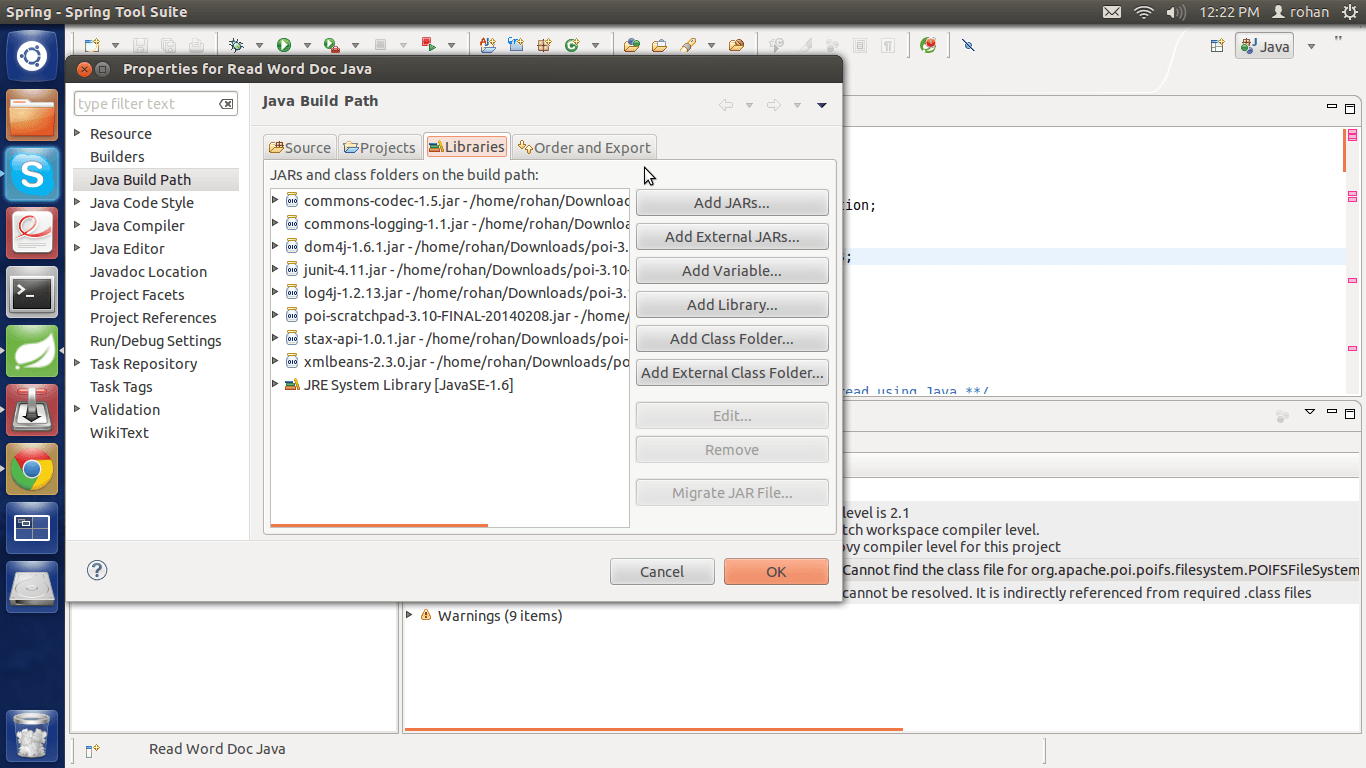Select Javadoc Location in the tree

click(x=148, y=272)
